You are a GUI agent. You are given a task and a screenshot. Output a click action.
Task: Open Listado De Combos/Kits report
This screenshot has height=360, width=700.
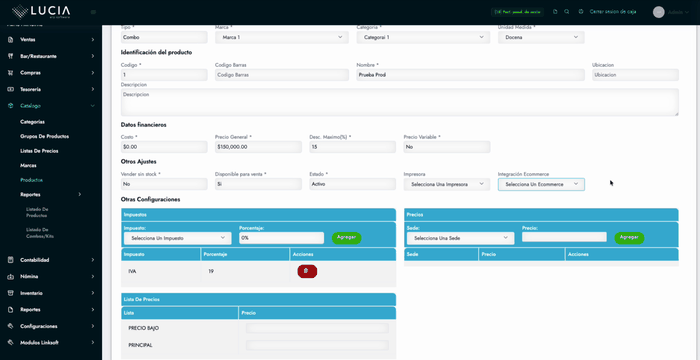[40, 233]
